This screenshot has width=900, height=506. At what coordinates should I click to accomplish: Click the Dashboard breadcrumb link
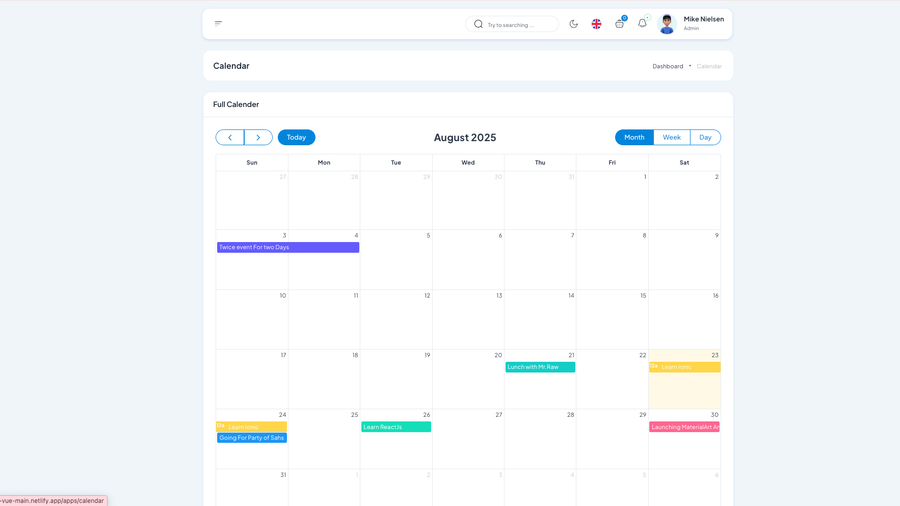pos(668,66)
